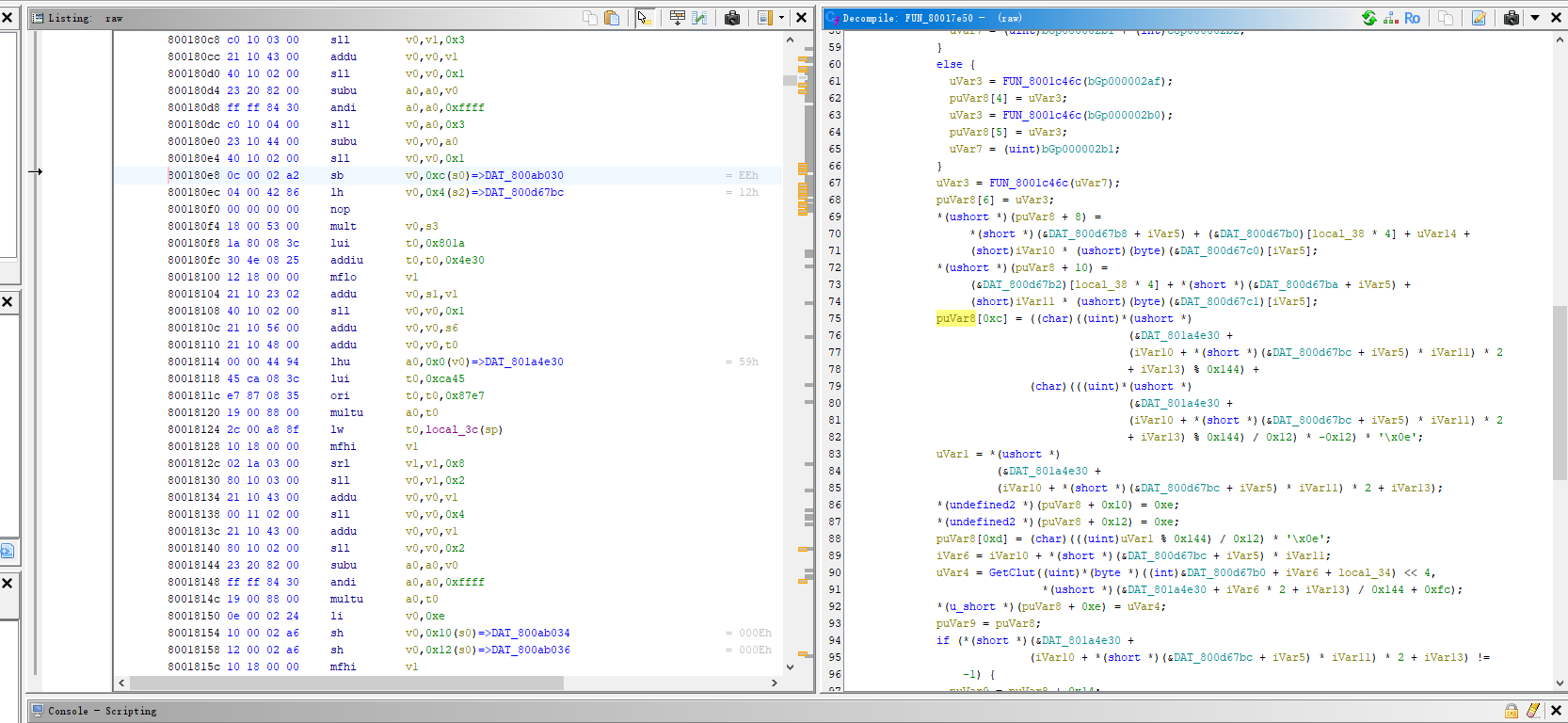Click DAT_801a4e30 reference in the Listing lhu row

click(523, 361)
